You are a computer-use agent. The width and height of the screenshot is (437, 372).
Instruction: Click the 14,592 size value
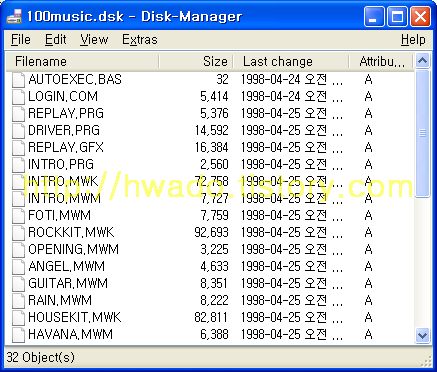click(x=212, y=131)
